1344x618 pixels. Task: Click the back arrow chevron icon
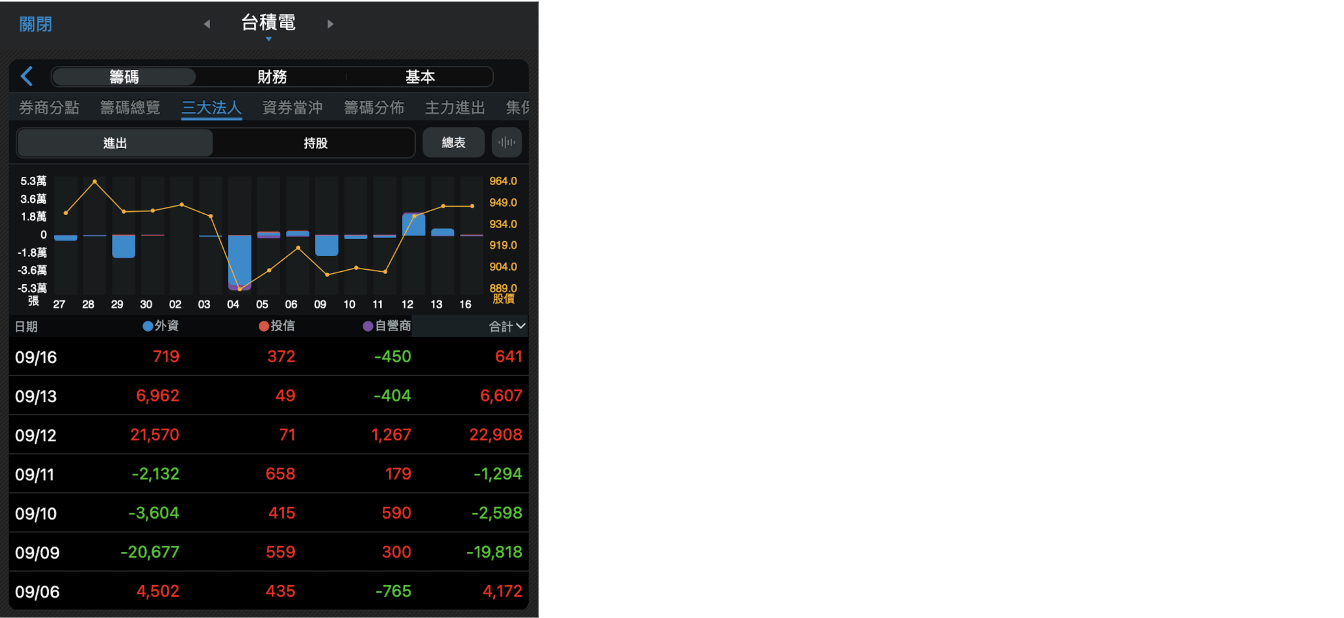27,77
